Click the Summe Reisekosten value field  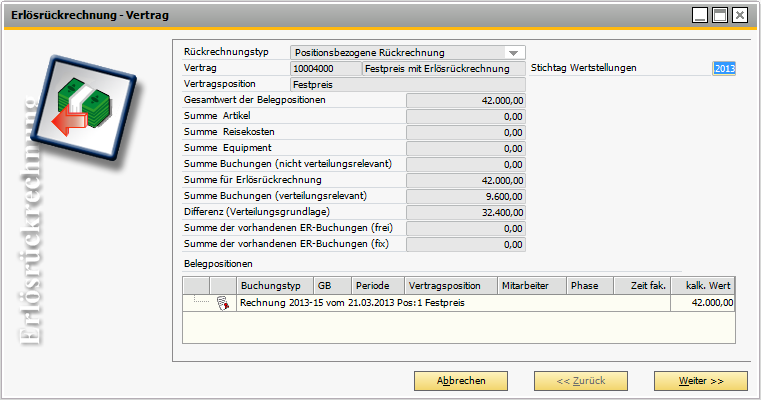coord(466,133)
